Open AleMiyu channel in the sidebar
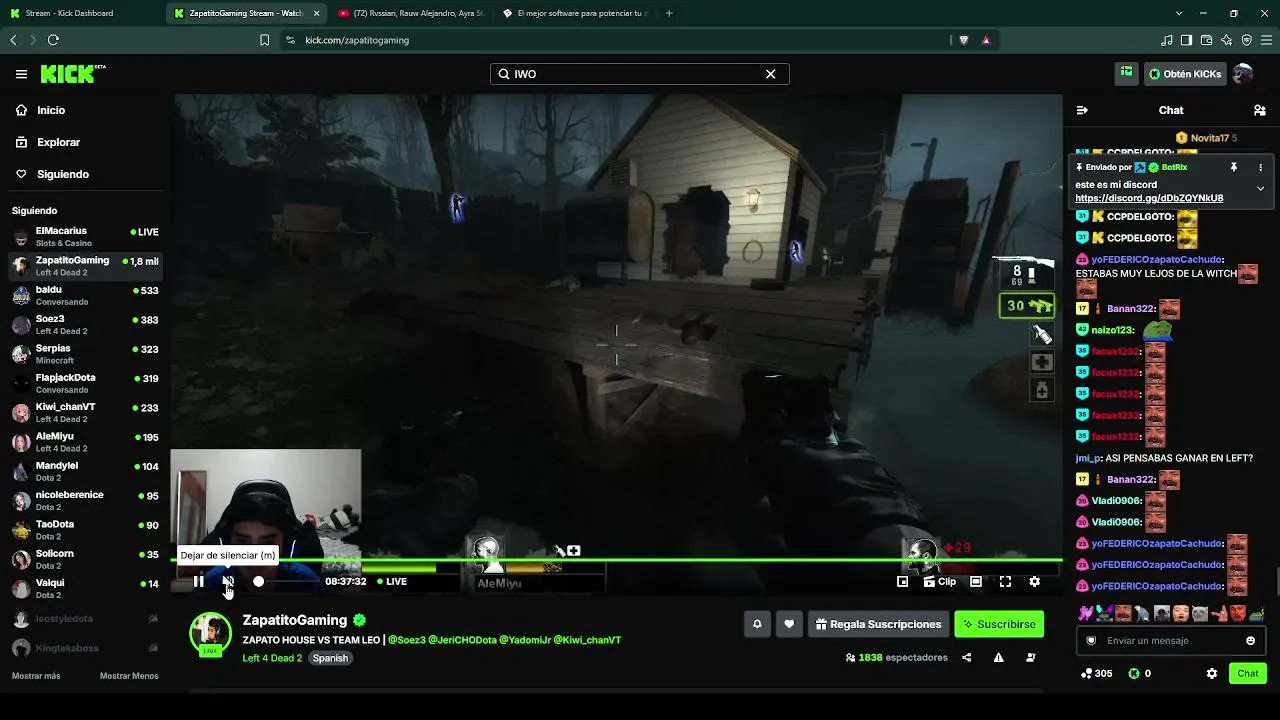The width and height of the screenshot is (1280, 720). (84, 442)
